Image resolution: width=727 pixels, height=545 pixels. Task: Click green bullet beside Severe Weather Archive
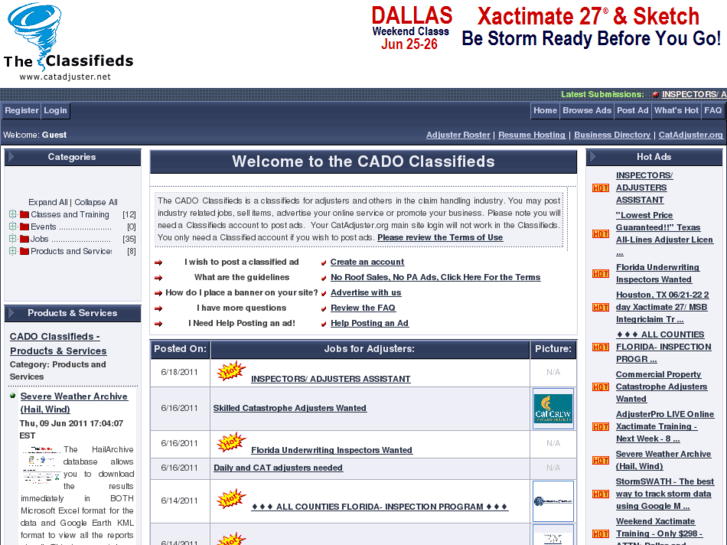[13, 396]
